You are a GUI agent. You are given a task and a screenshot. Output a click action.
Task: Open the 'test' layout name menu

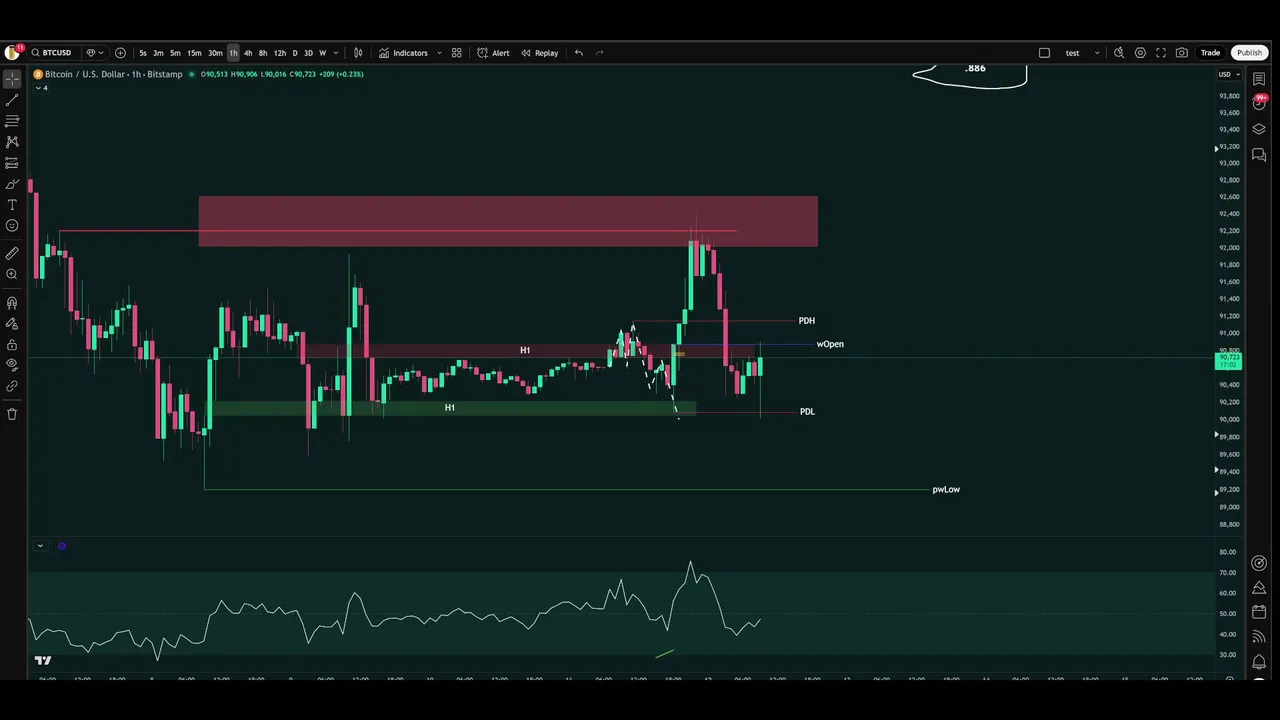click(1072, 53)
